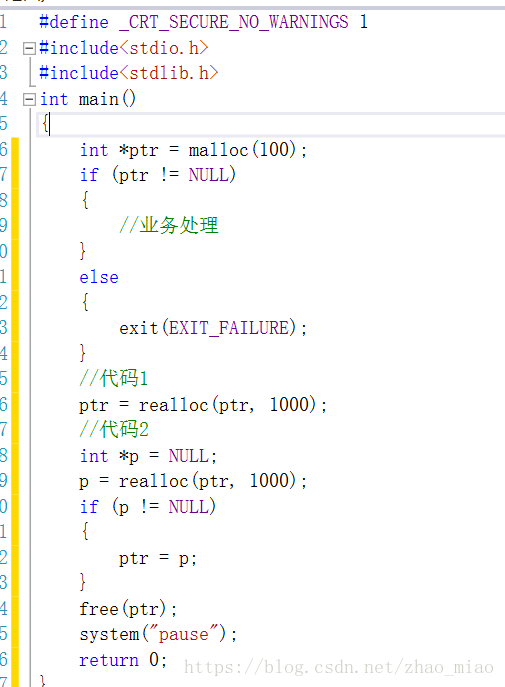The image size is (505, 687).
Task: Click the exit(EXIT_FAILURE) statement
Action: pos(213,328)
